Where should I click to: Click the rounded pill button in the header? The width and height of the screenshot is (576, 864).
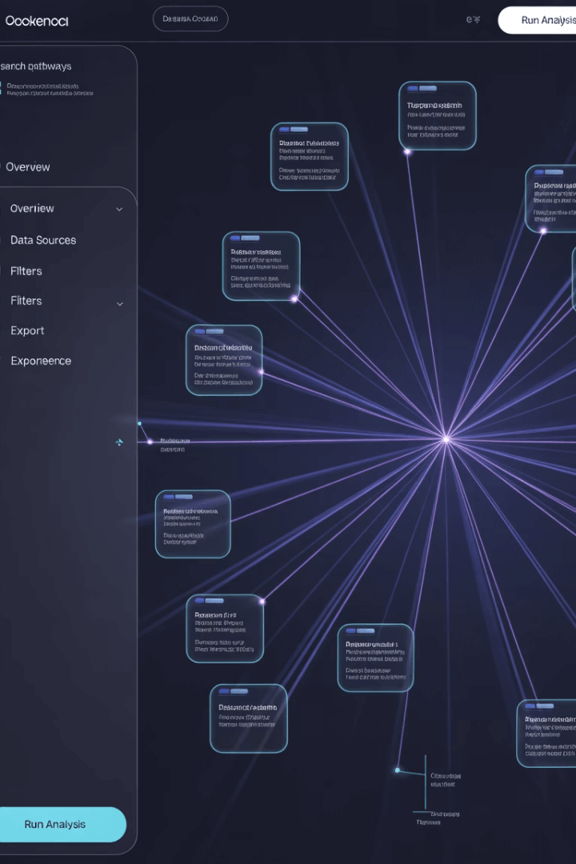tap(190, 19)
